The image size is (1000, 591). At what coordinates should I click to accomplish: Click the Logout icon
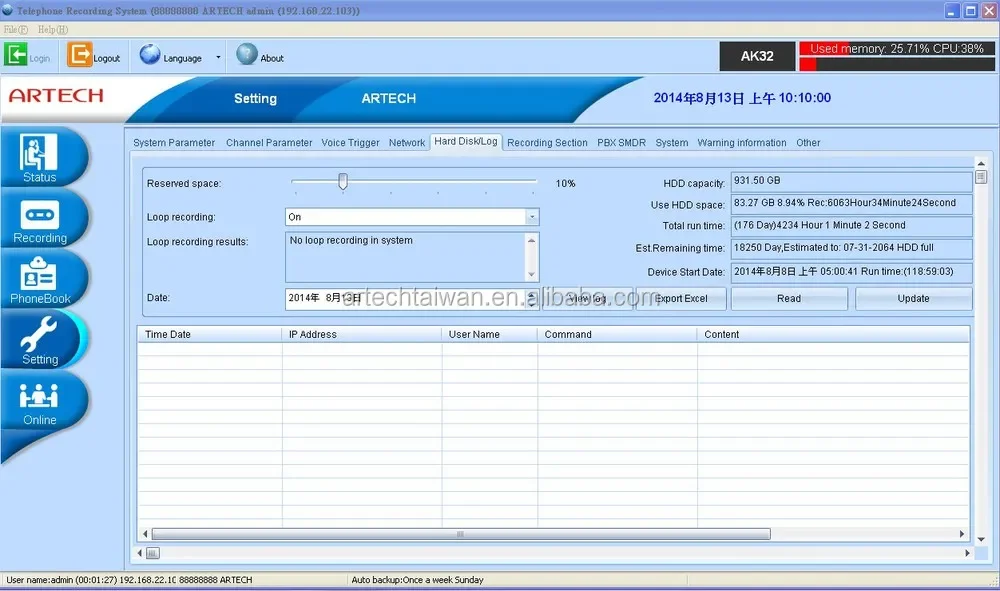(93, 56)
